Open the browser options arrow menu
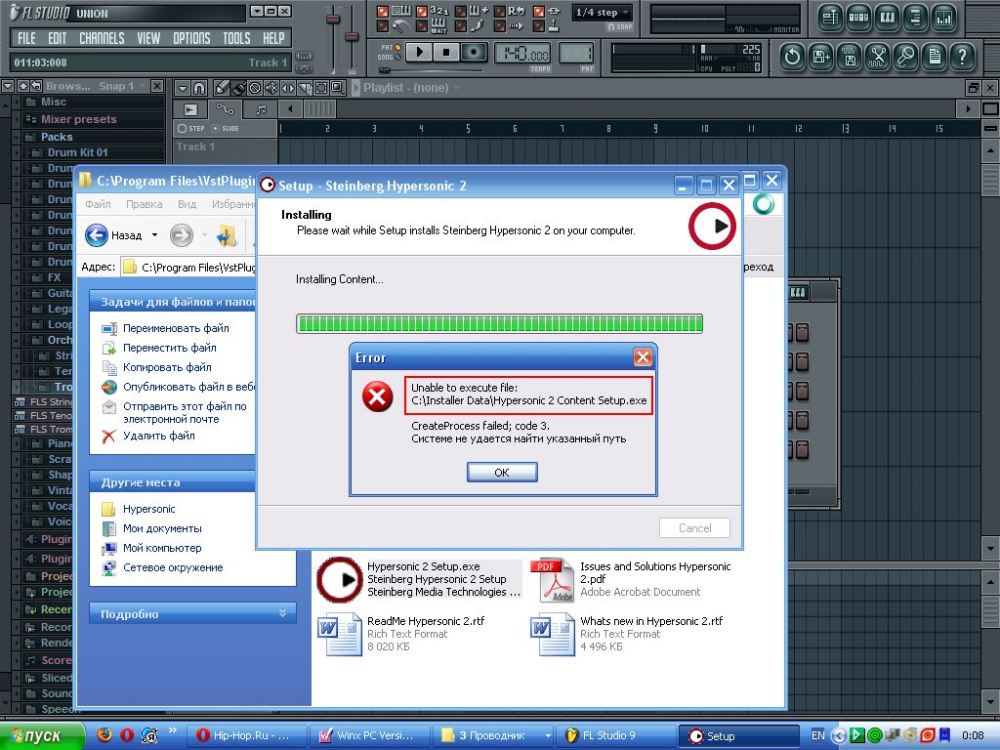 [x=8, y=86]
